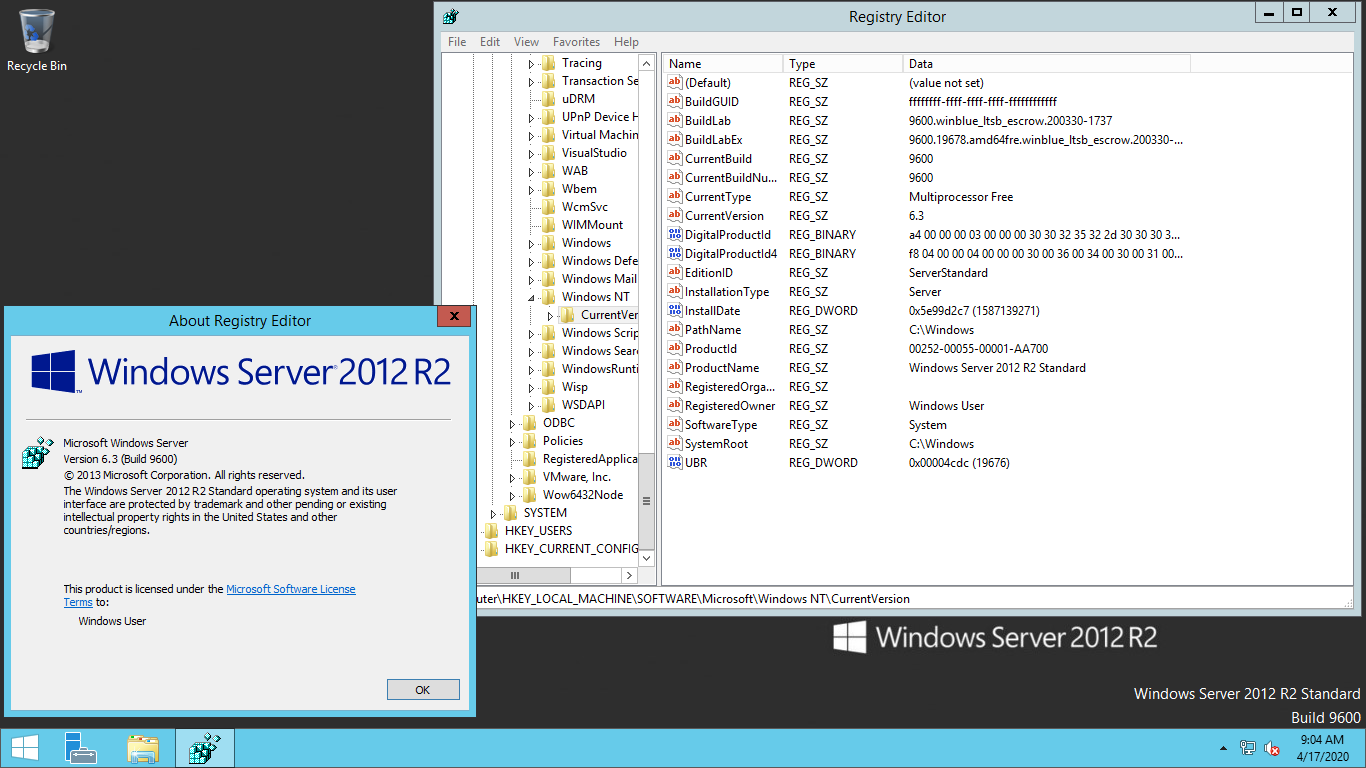Click the Tracing folder icon

click(548, 63)
